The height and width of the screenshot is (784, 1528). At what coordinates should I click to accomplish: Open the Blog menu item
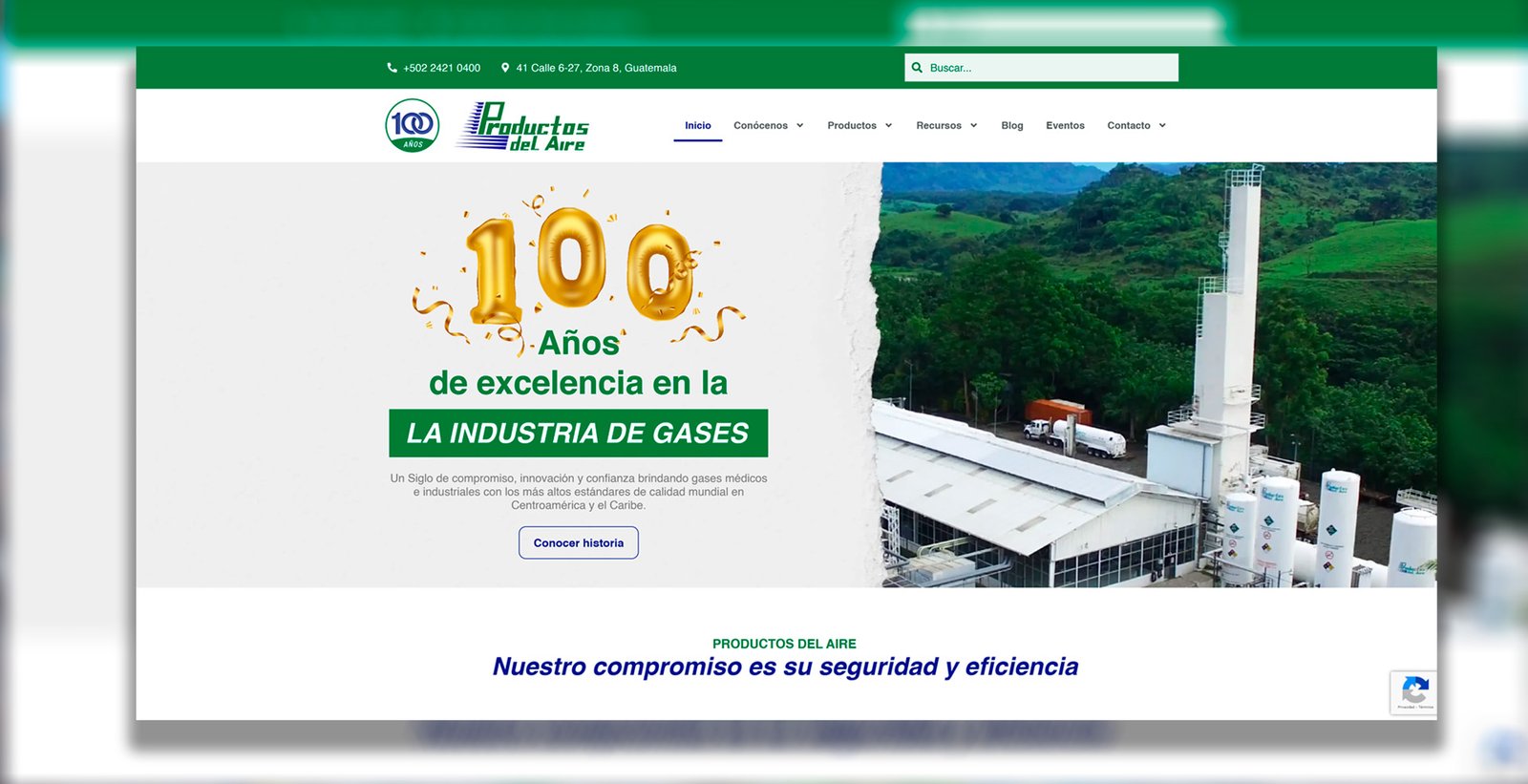[1011, 126]
